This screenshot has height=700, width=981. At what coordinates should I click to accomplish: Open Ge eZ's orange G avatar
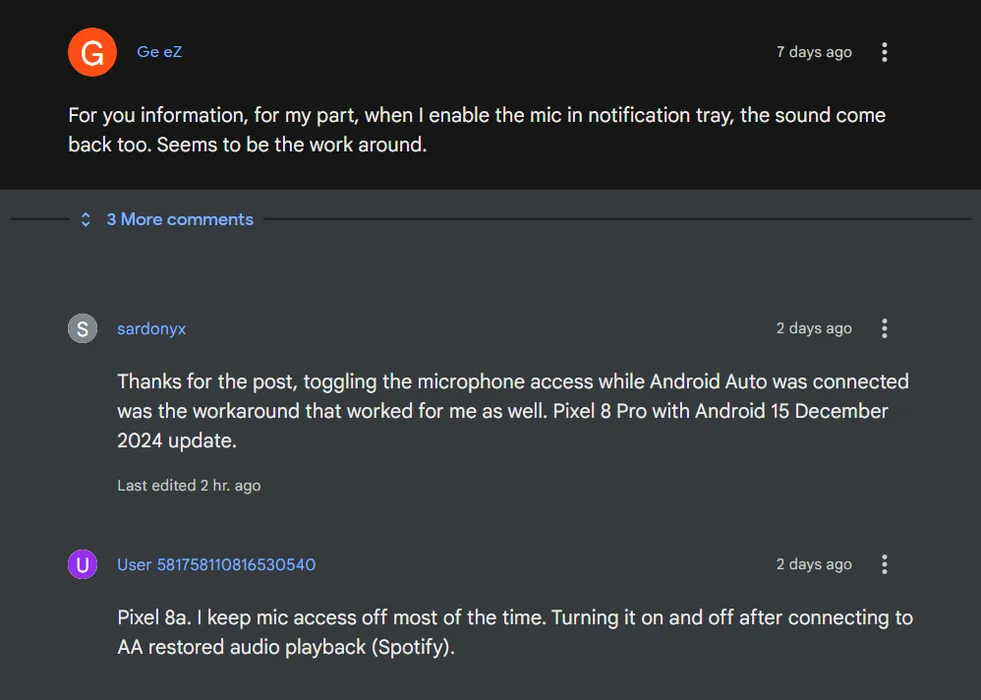click(x=92, y=52)
